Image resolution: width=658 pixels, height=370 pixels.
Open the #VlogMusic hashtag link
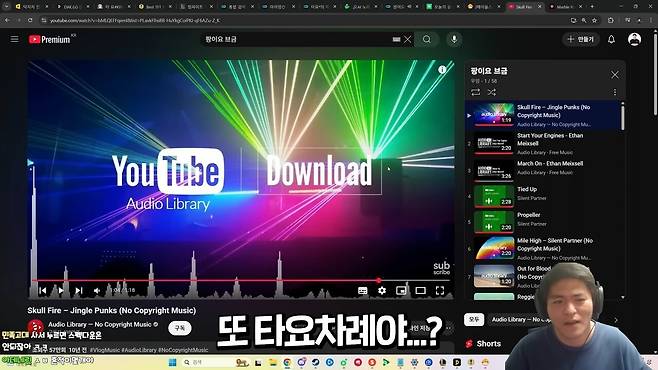pyautogui.click(x=105, y=349)
